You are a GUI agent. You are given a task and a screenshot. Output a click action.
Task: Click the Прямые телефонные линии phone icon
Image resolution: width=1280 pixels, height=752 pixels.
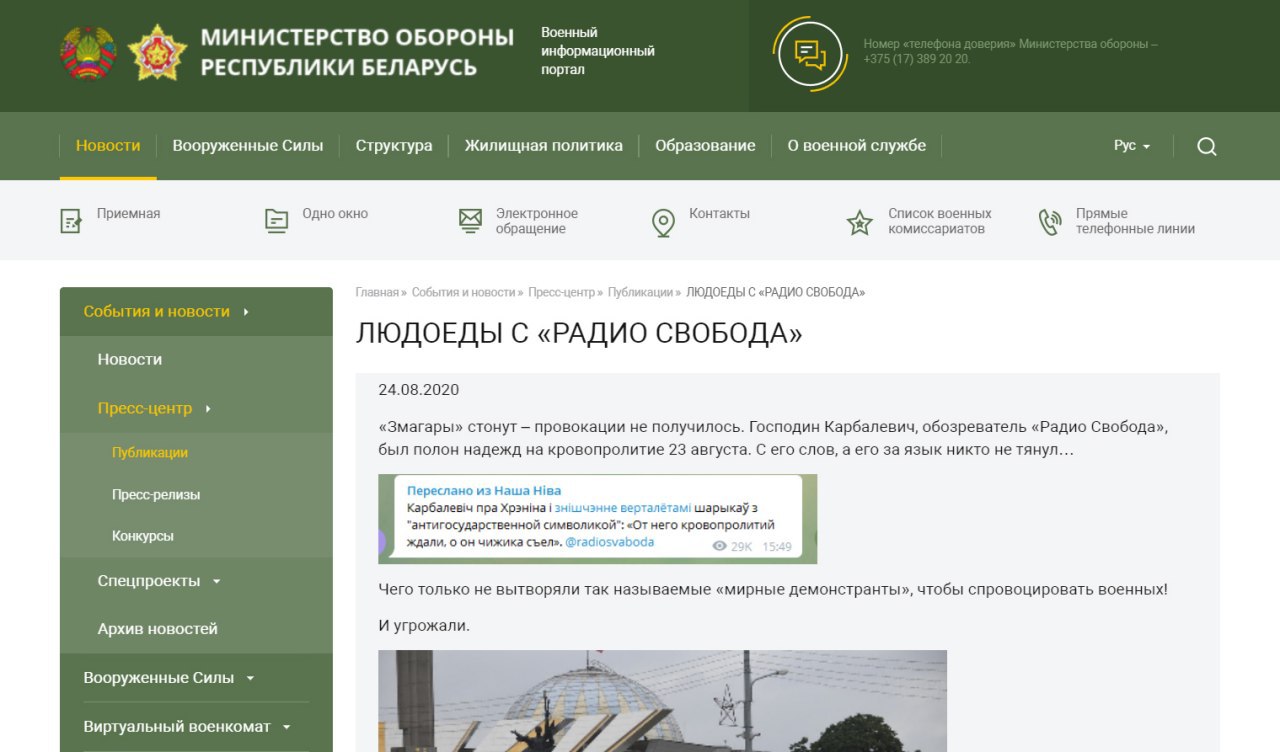[1050, 222]
